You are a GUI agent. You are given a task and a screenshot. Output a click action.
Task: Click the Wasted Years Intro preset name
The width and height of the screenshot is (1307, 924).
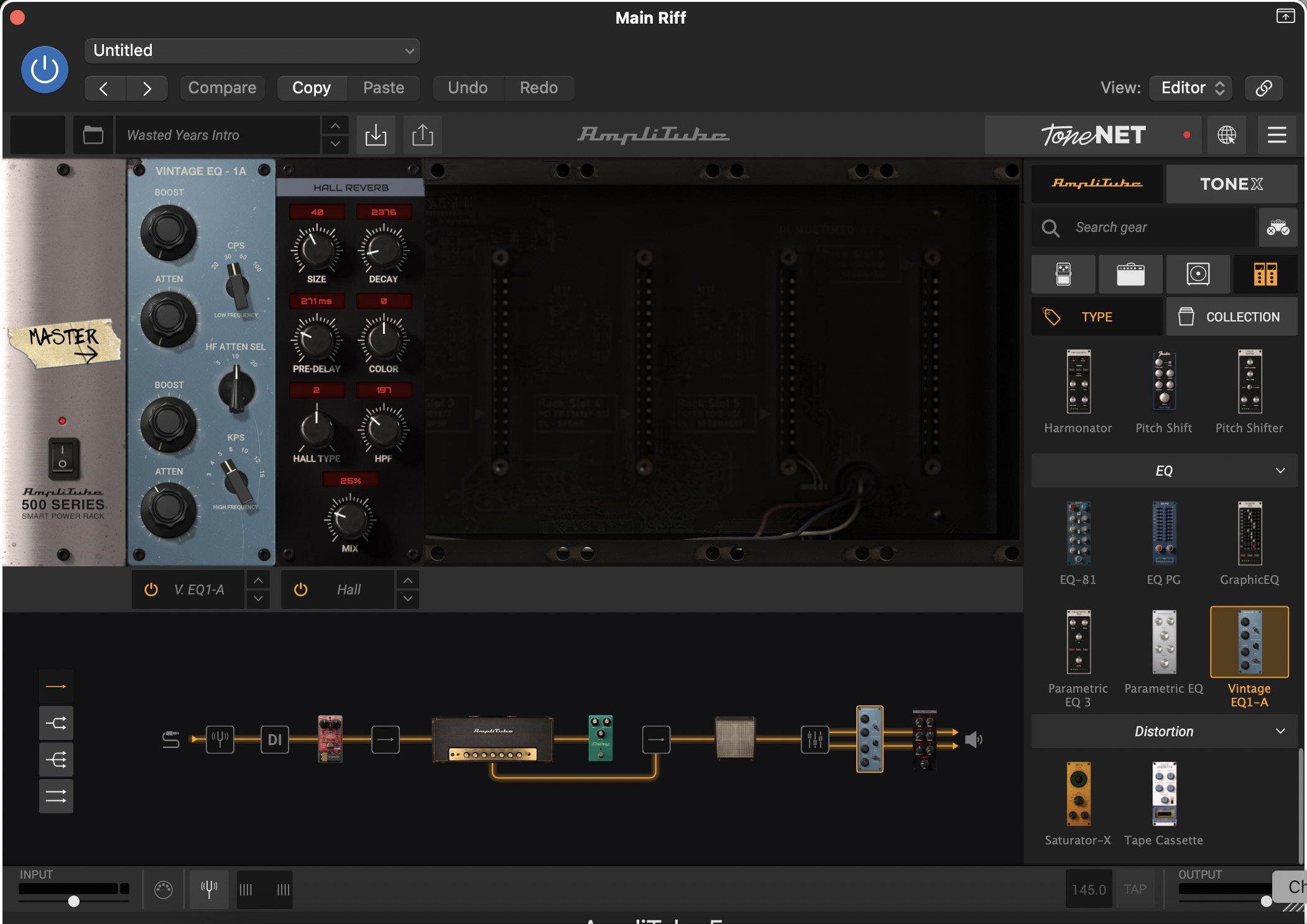pyautogui.click(x=218, y=135)
